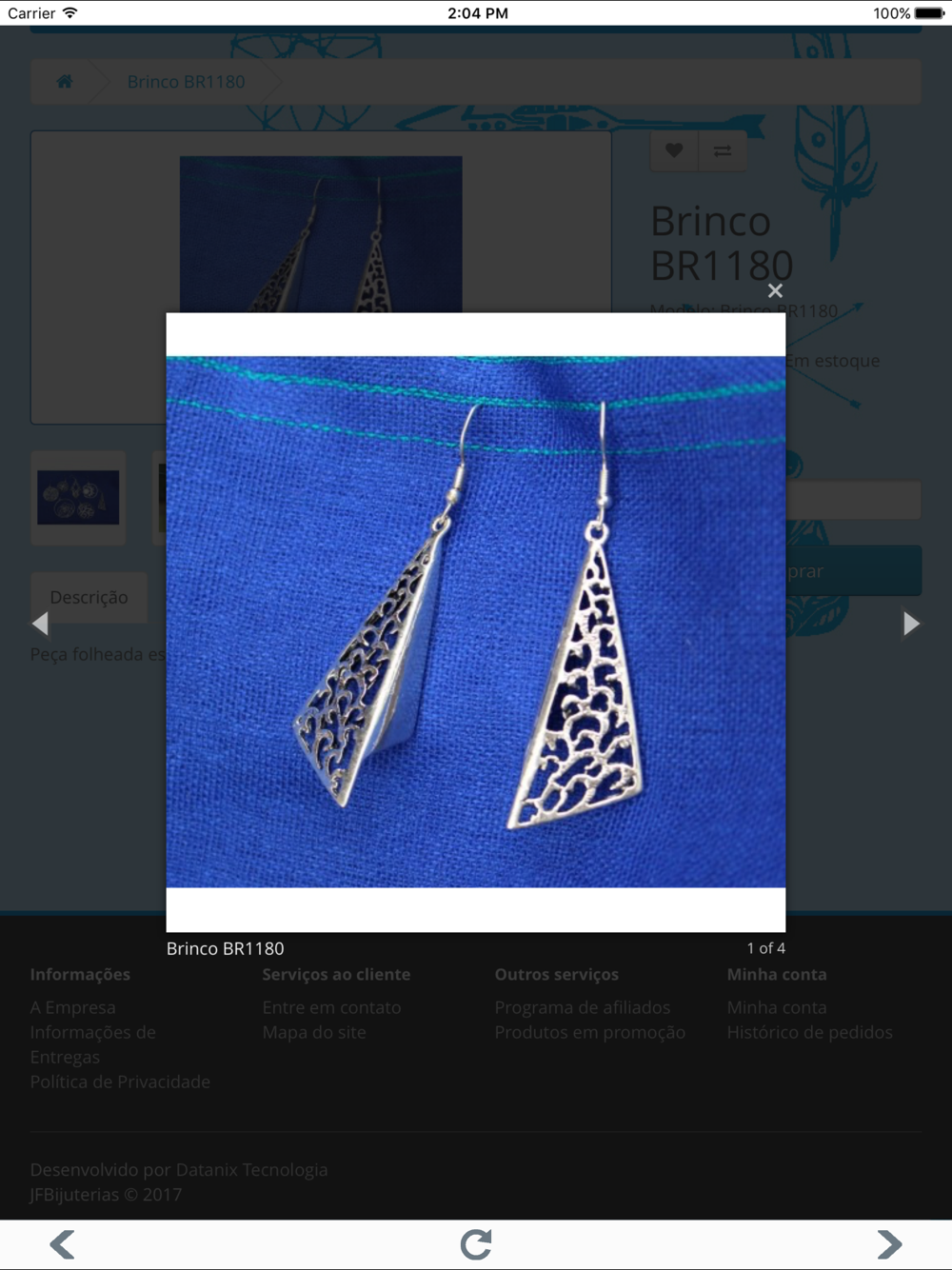This screenshot has width=952, height=1270.
Task: Open Política de Privacidade link
Action: click(120, 1081)
